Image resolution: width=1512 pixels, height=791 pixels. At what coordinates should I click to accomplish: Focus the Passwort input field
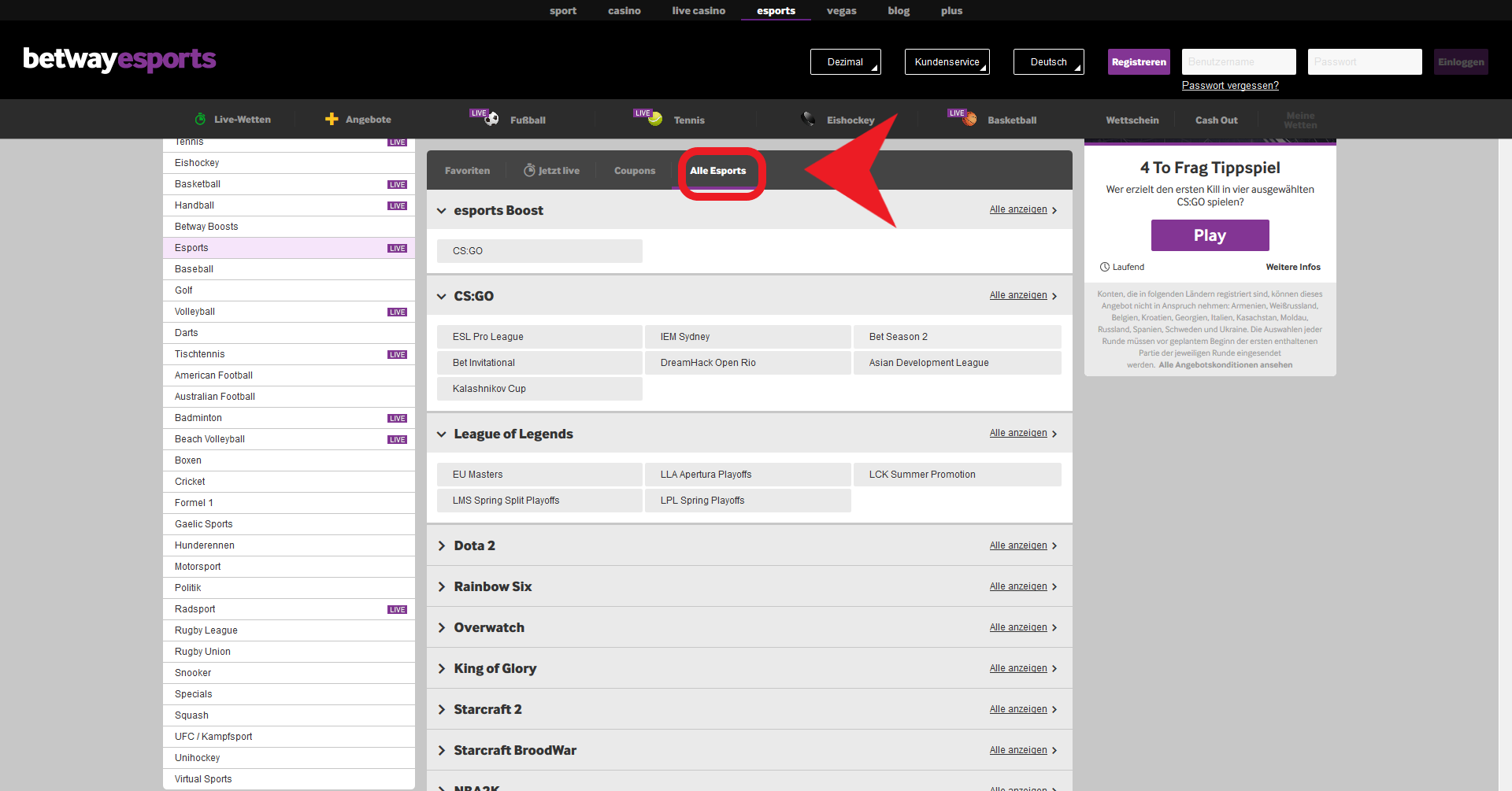click(x=1365, y=61)
